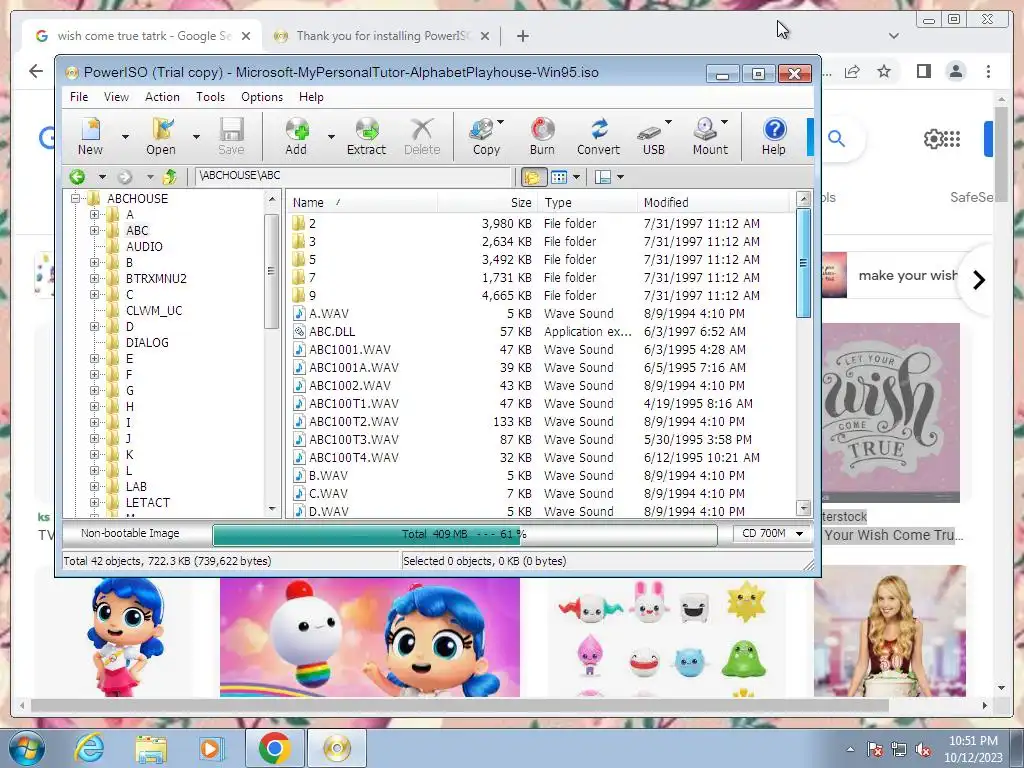Click the view mode icon
Screen dimensions: 1024x768
pos(559,177)
